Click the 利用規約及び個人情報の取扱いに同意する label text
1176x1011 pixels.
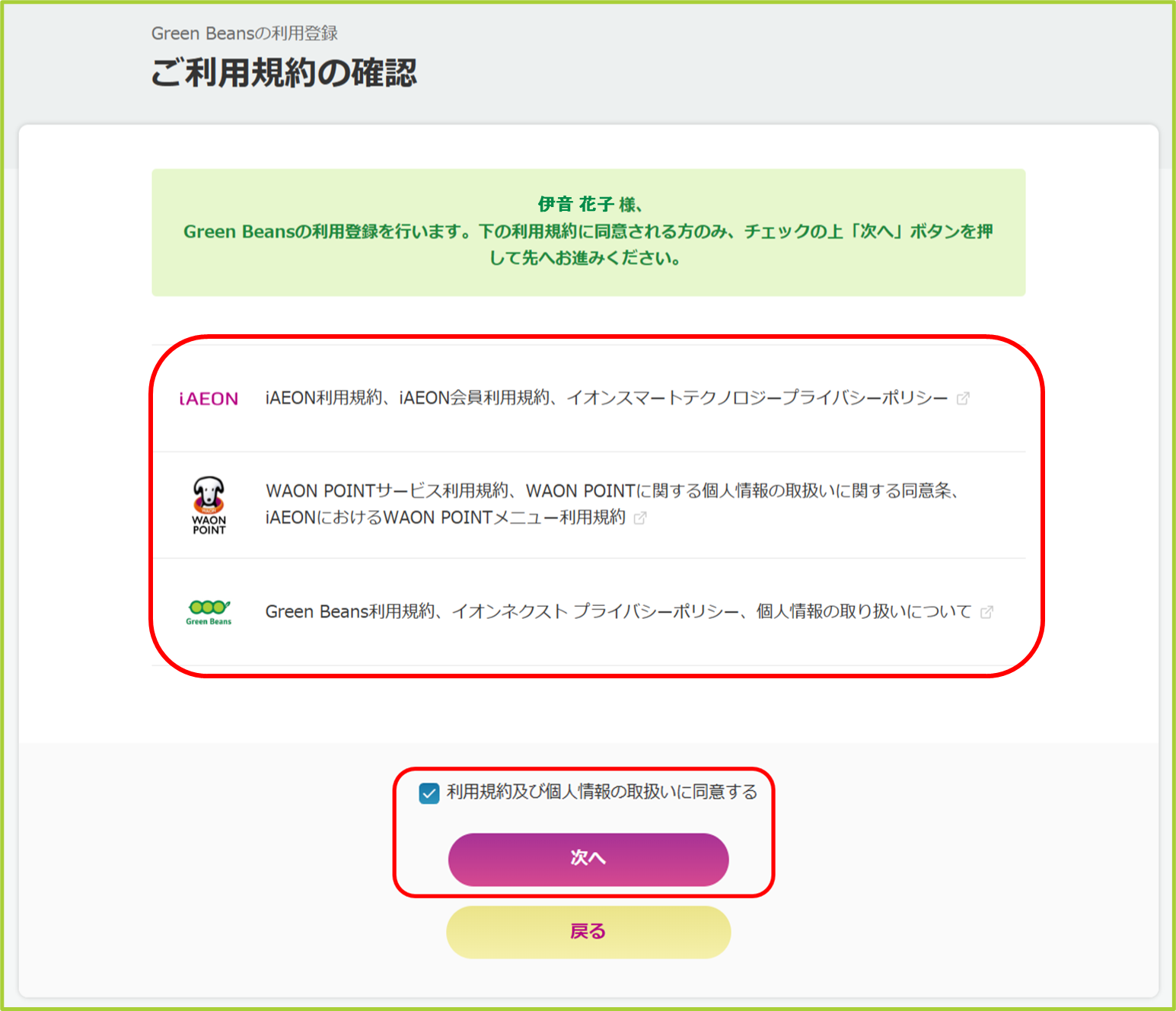click(x=601, y=792)
